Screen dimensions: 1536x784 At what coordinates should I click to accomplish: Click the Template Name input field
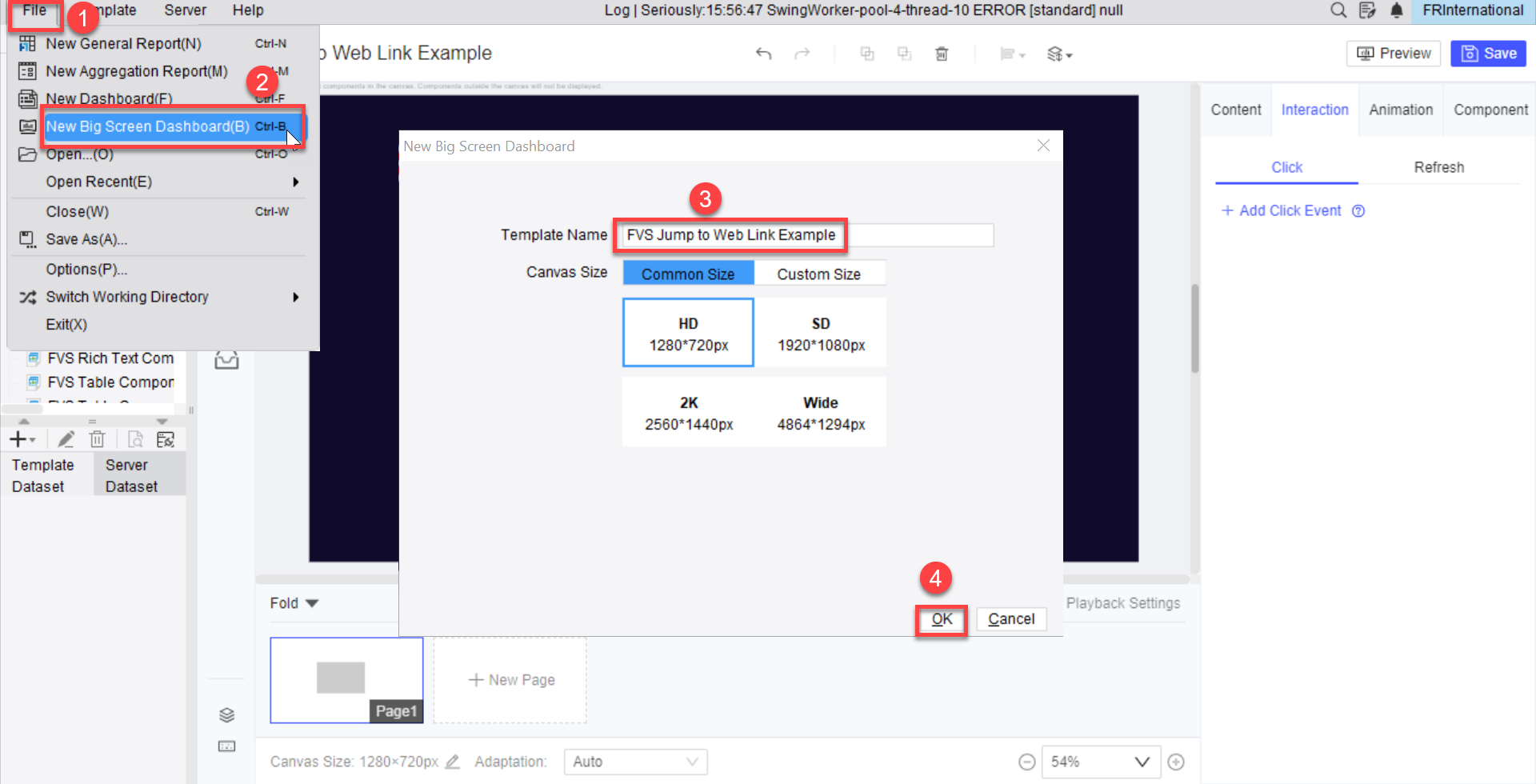click(x=807, y=235)
